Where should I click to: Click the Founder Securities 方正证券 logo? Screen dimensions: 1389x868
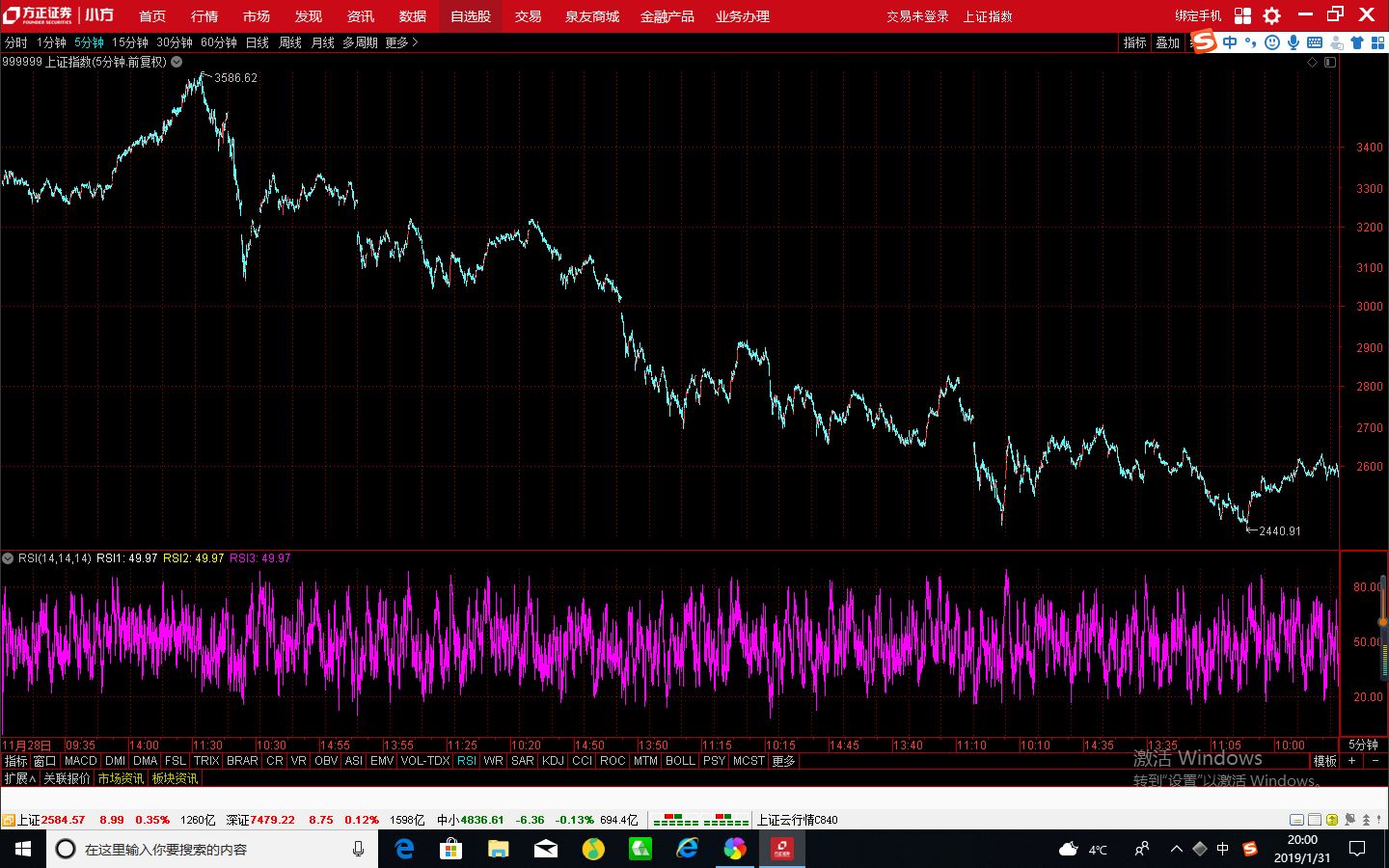39,15
